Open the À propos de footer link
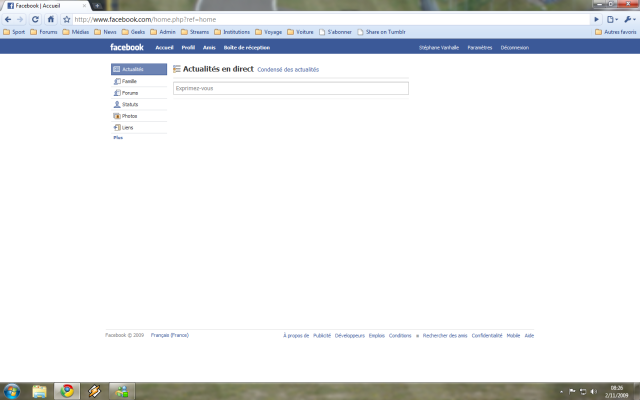The width and height of the screenshot is (640, 400). coord(296,336)
